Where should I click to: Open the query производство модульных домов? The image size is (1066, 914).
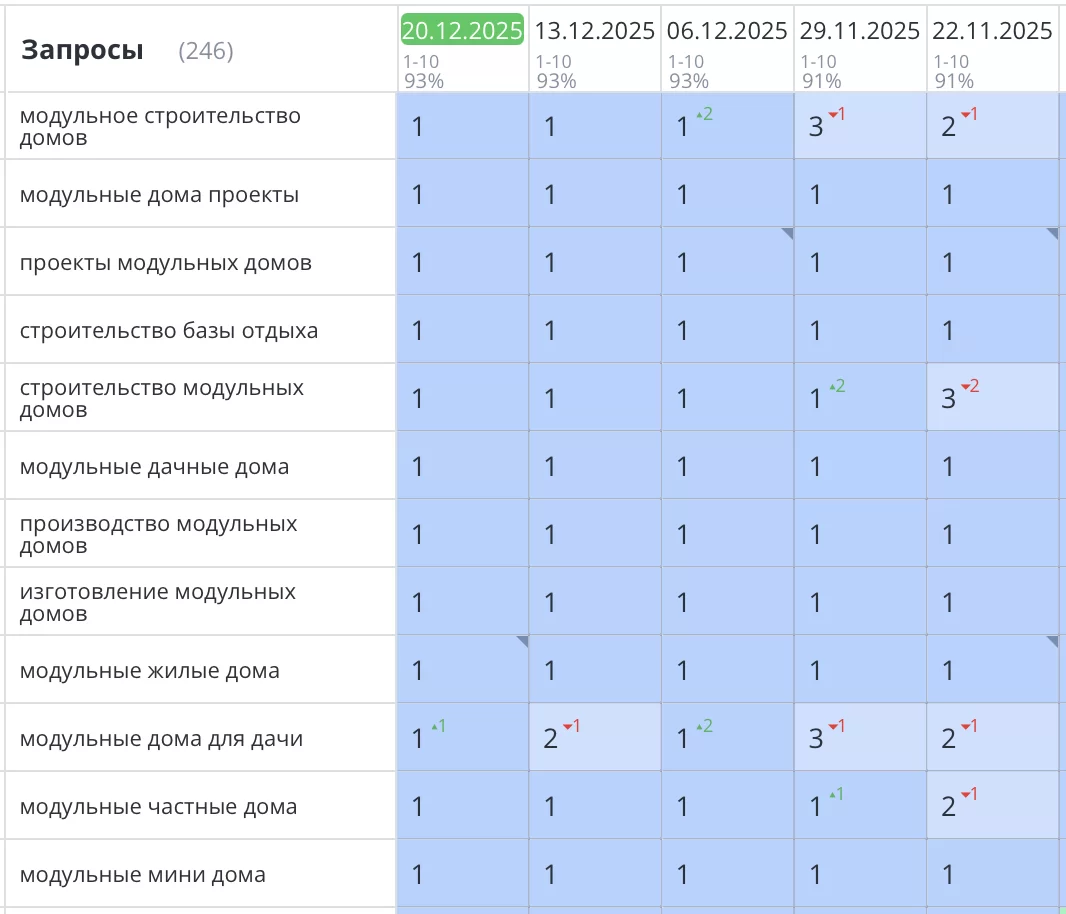pos(158,534)
